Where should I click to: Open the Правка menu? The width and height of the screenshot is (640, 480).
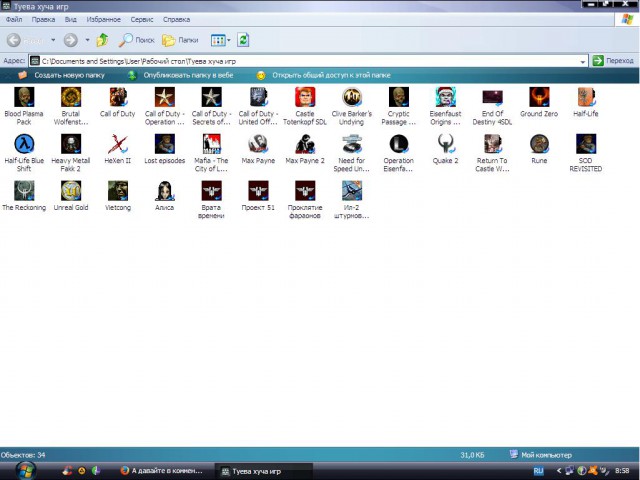[43, 20]
